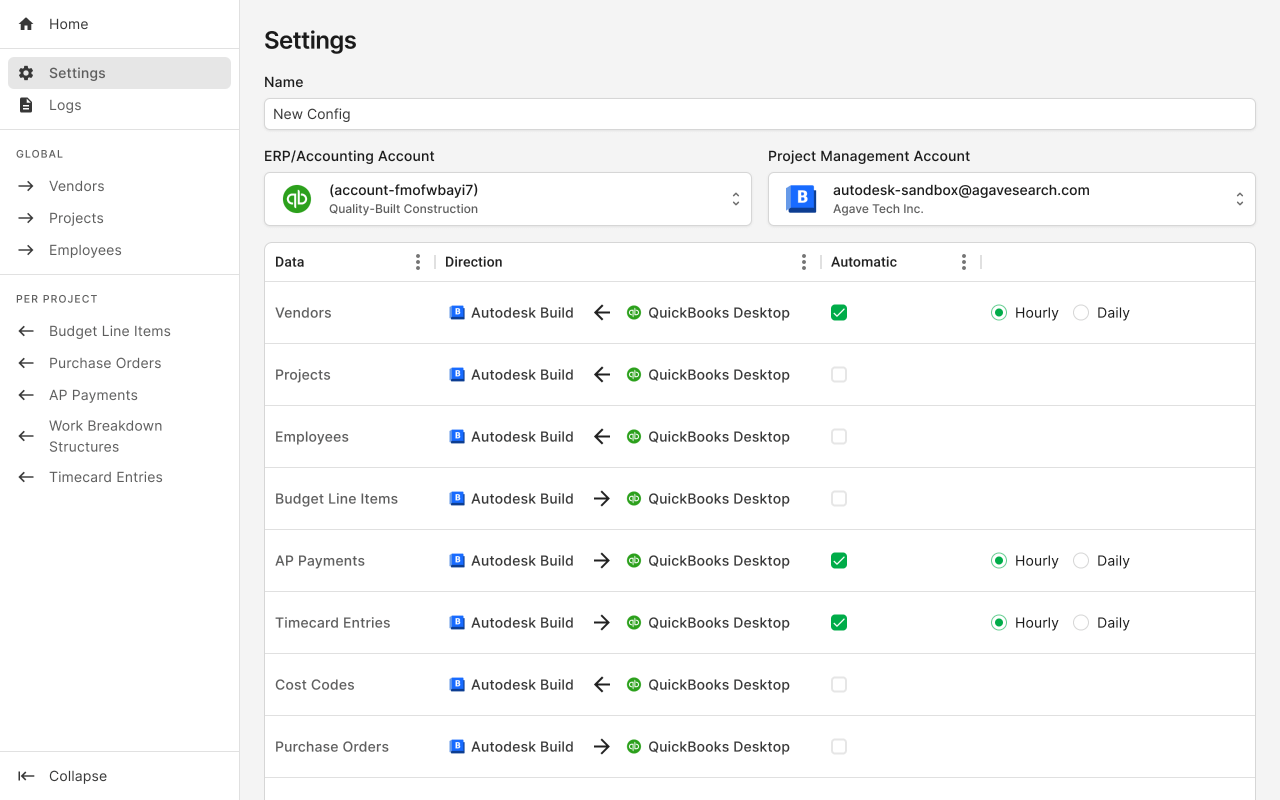Open the Project Management Account dropdown

click(1012, 199)
